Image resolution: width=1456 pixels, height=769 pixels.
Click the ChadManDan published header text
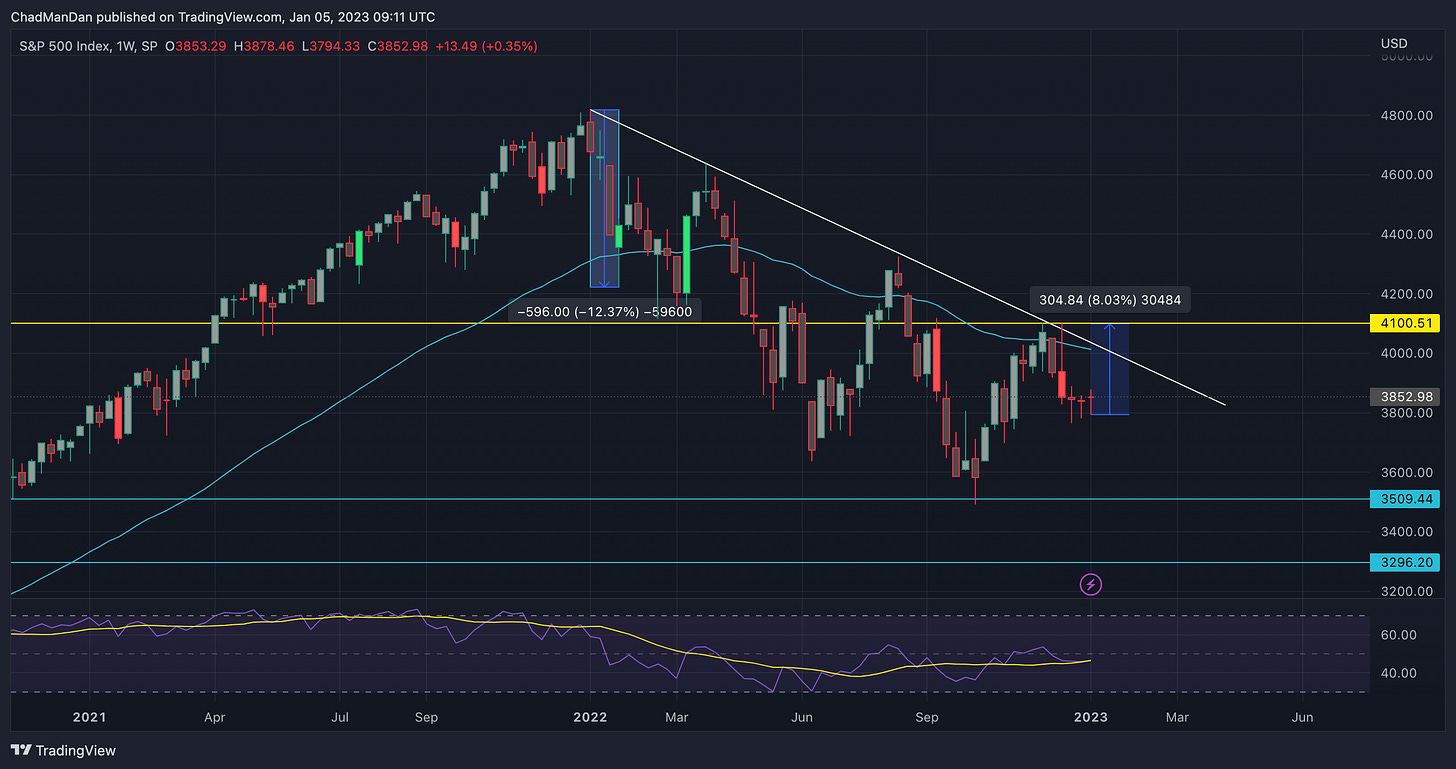pyautogui.click(x=222, y=16)
